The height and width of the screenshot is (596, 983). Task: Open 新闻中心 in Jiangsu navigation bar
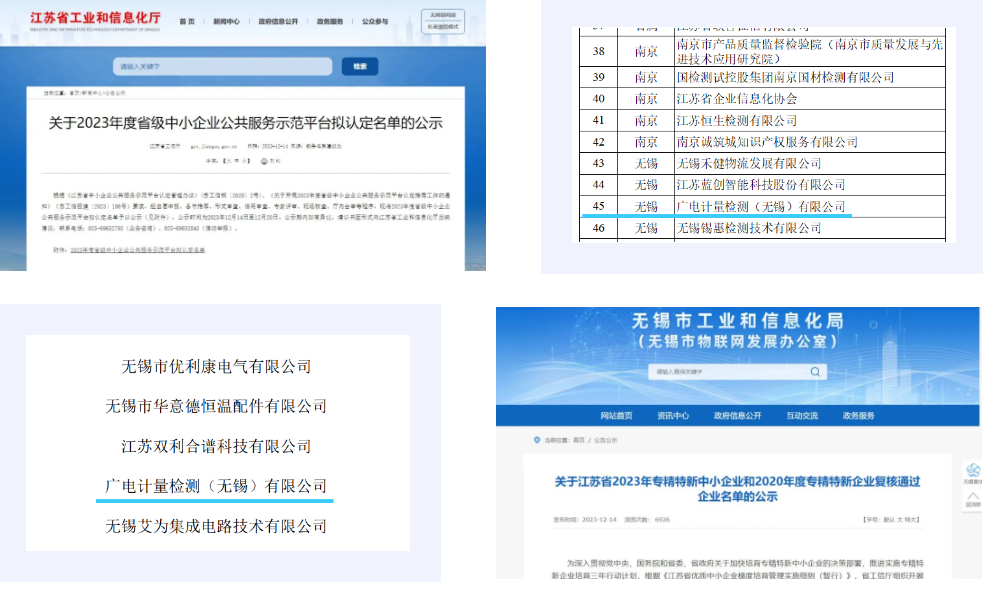pos(227,21)
